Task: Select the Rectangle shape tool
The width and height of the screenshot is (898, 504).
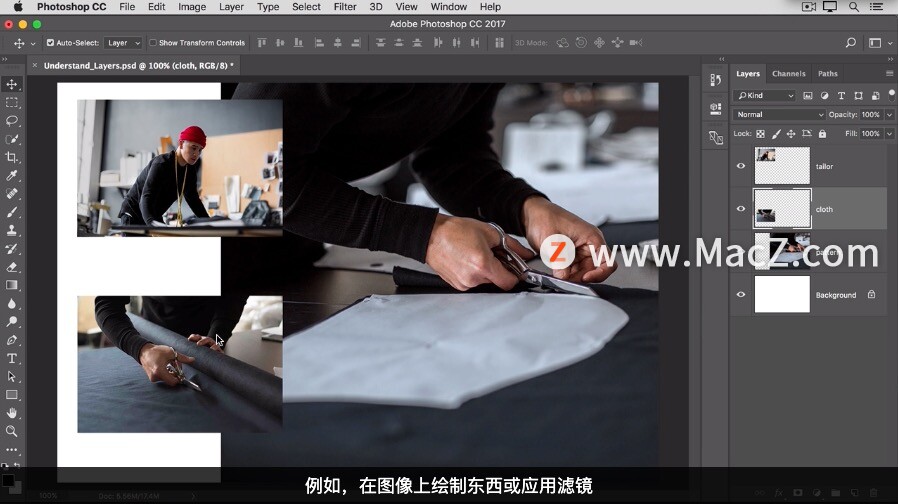Action: (x=11, y=395)
